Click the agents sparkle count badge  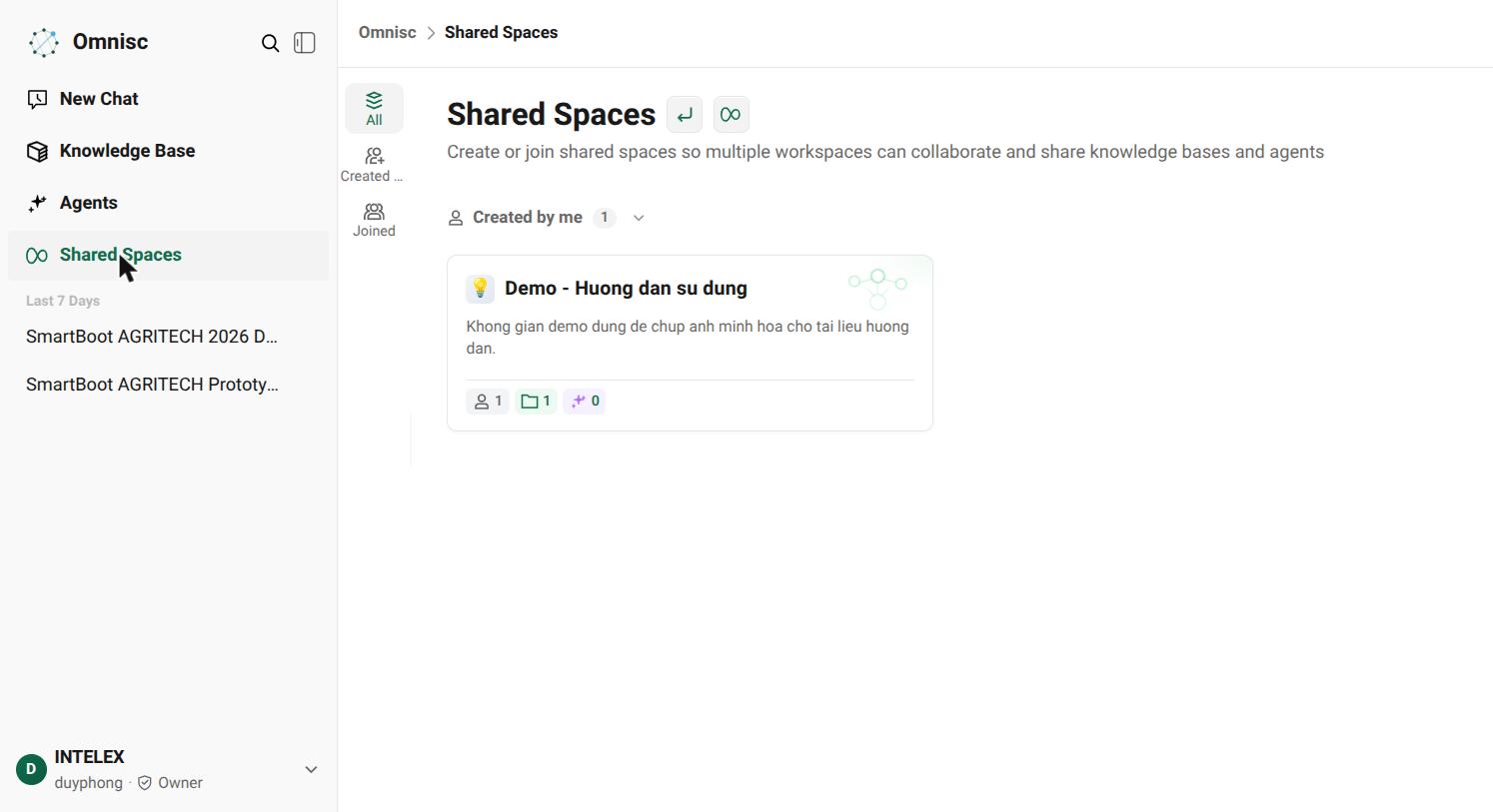585,402
